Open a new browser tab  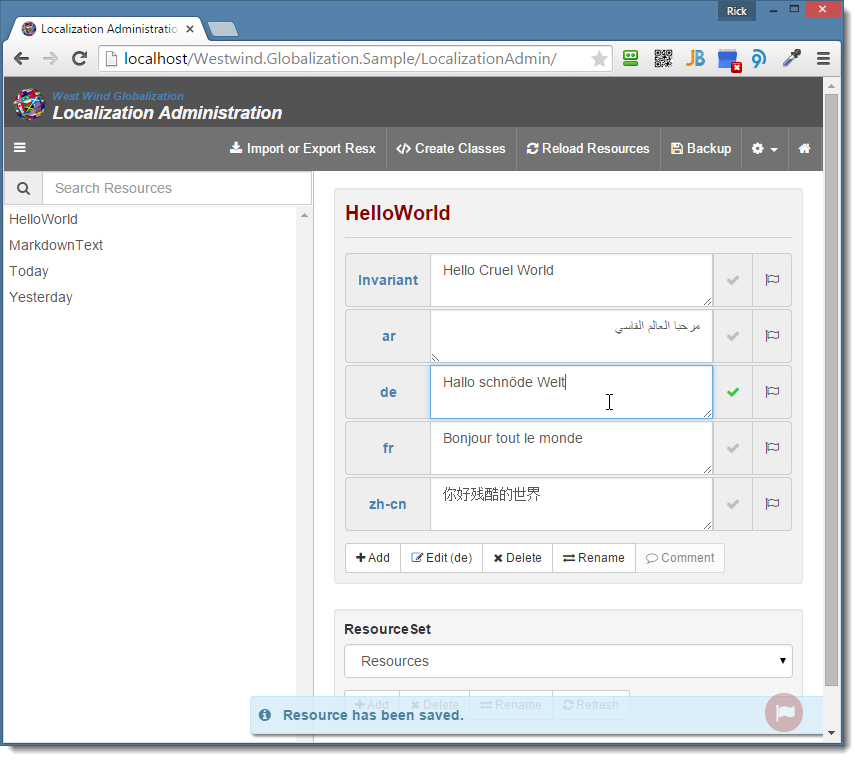pyautogui.click(x=223, y=29)
